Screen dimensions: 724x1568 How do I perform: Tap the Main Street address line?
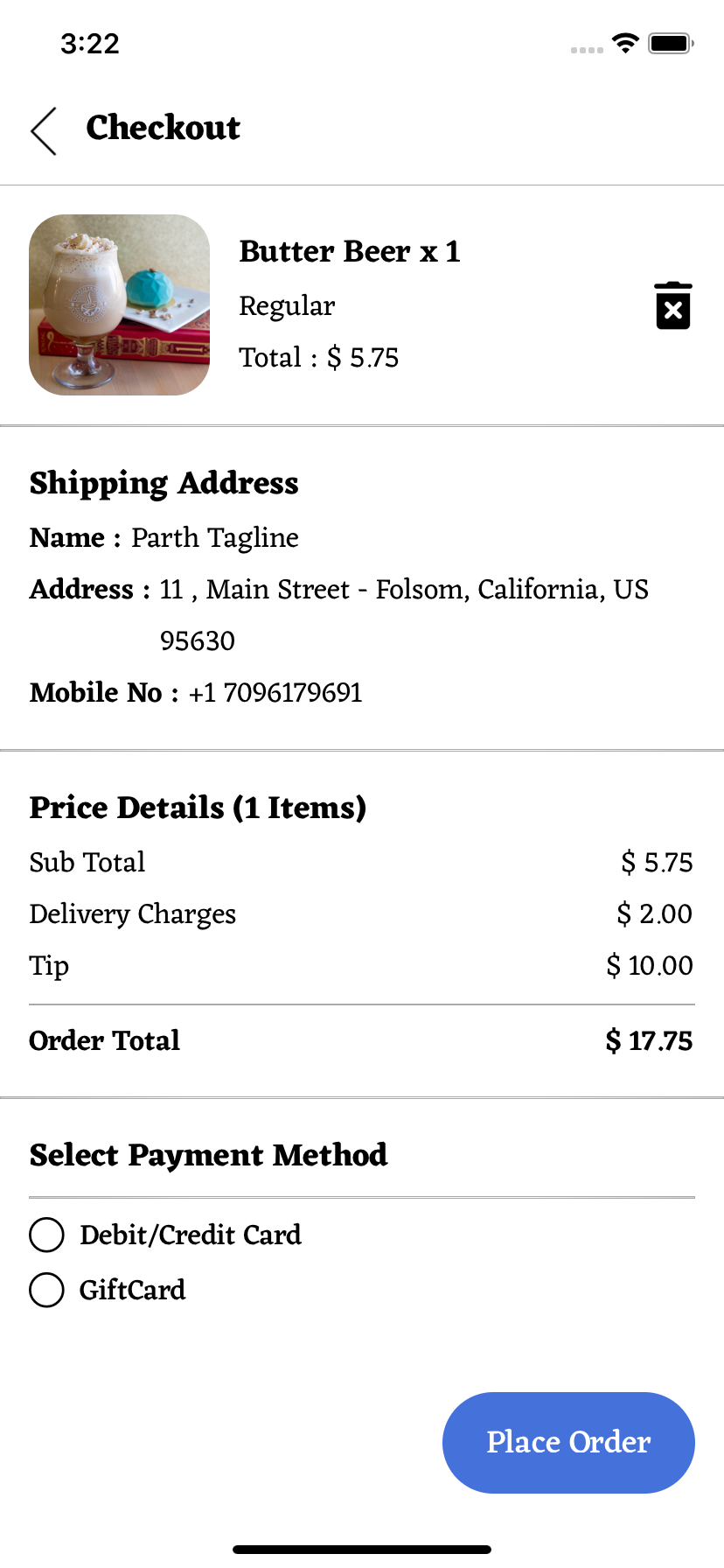[403, 590]
